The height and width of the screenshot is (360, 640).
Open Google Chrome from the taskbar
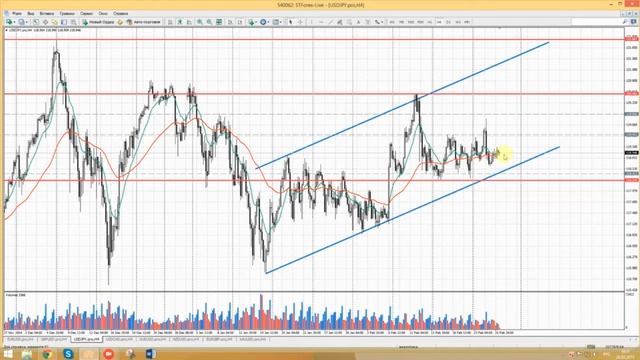pos(47,354)
